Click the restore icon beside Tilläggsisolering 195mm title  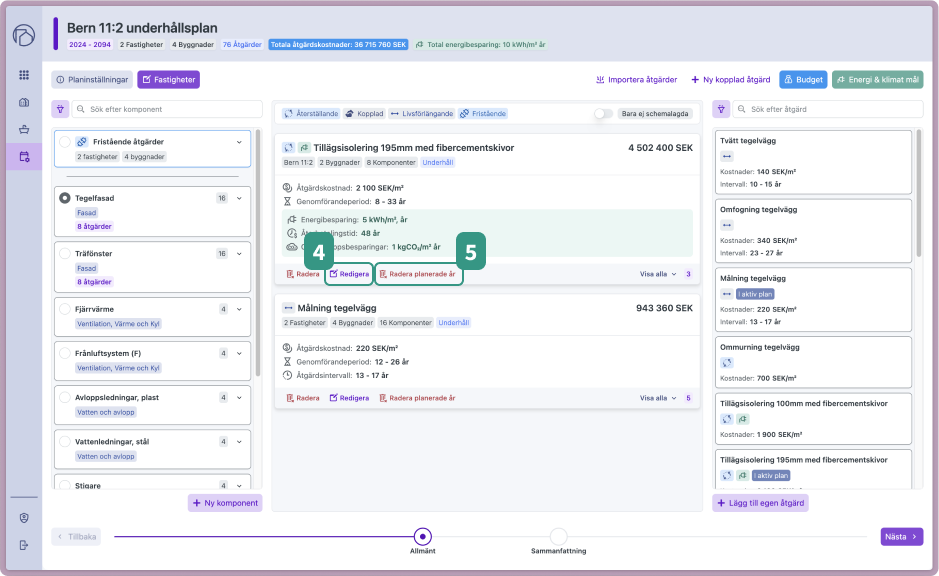288,148
